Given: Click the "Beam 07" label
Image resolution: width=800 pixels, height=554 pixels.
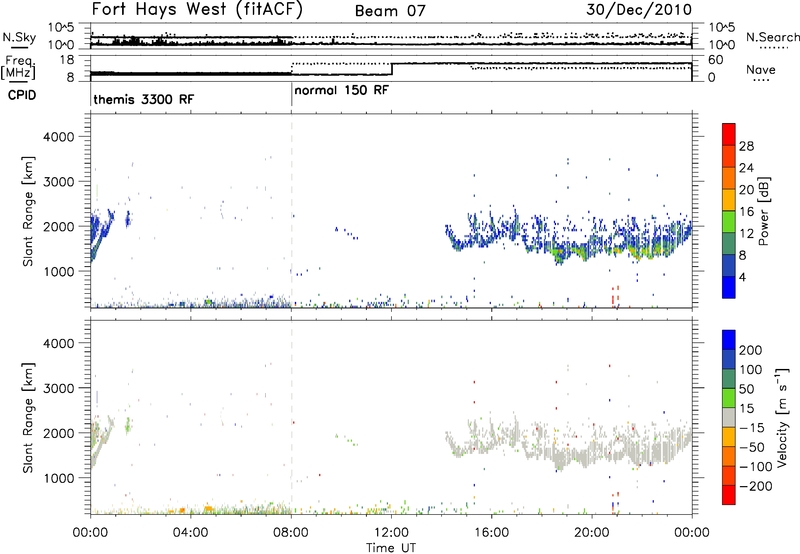Looking at the screenshot, I should [390, 11].
